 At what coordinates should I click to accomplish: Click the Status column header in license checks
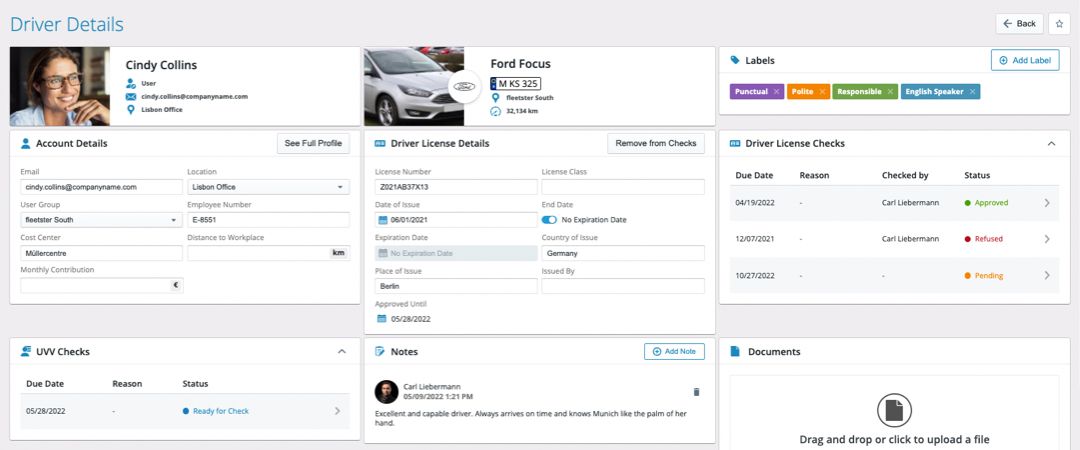[977, 175]
